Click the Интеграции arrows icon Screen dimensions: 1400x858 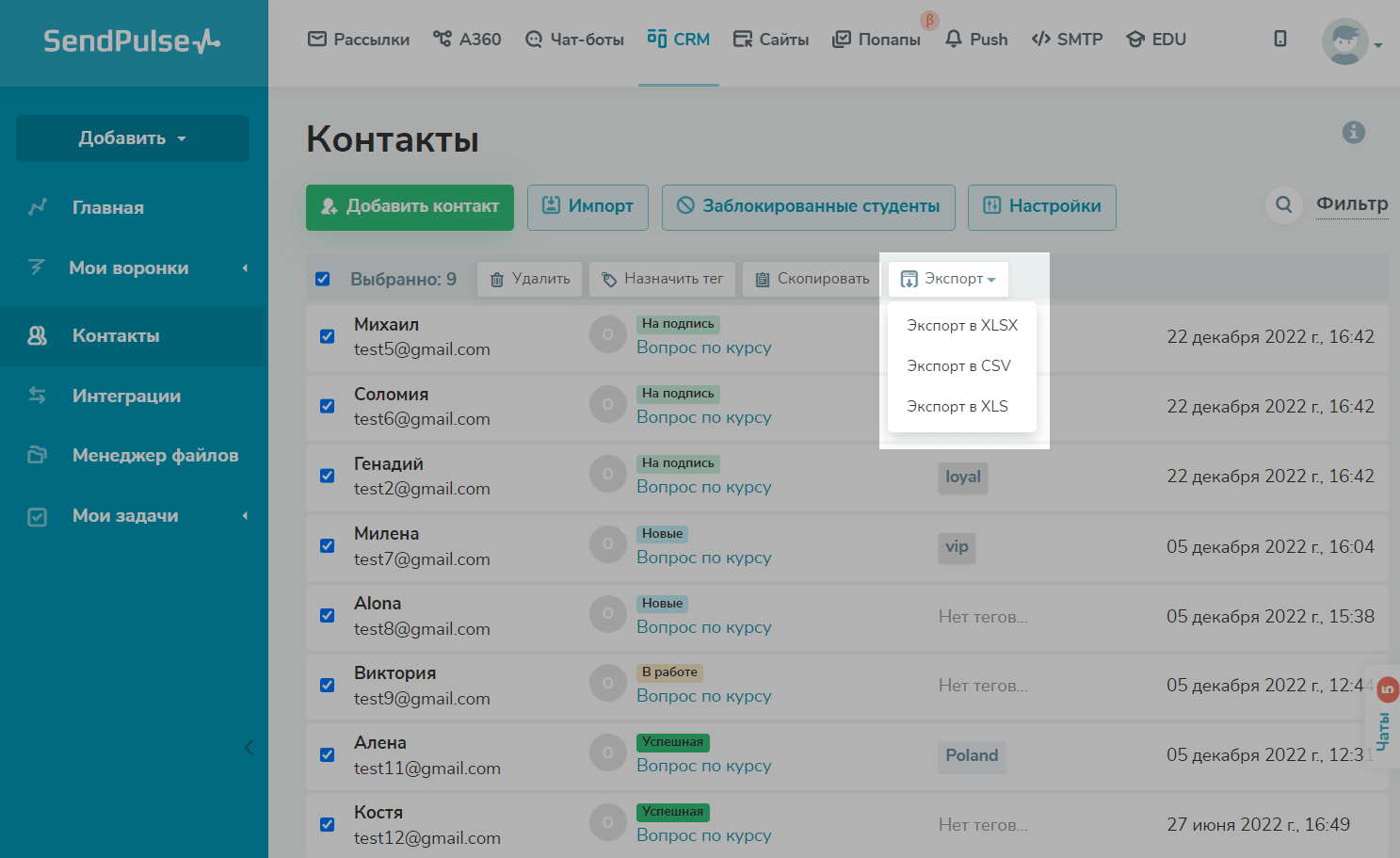point(38,396)
